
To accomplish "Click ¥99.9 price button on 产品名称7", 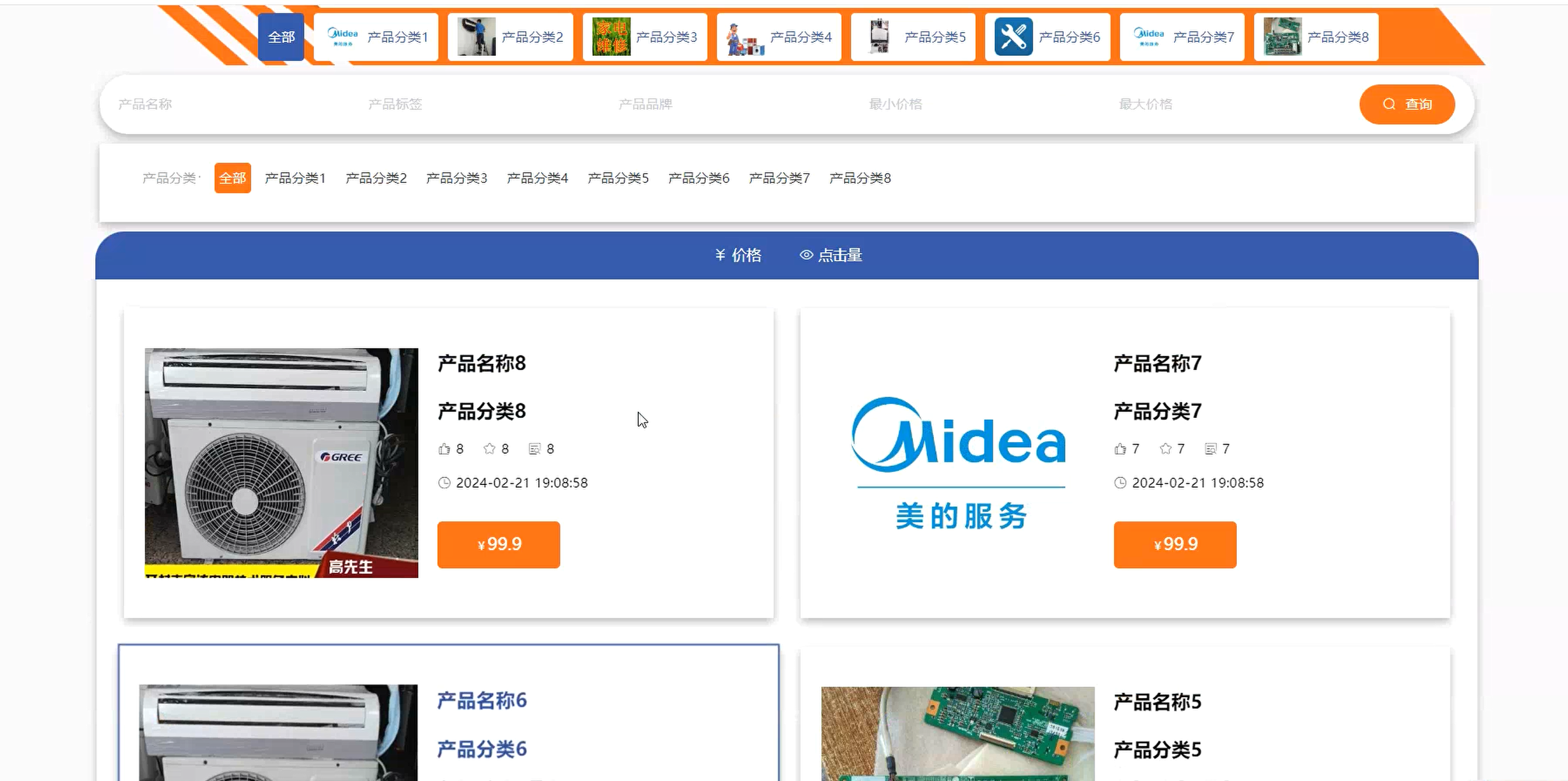I will [1175, 544].
